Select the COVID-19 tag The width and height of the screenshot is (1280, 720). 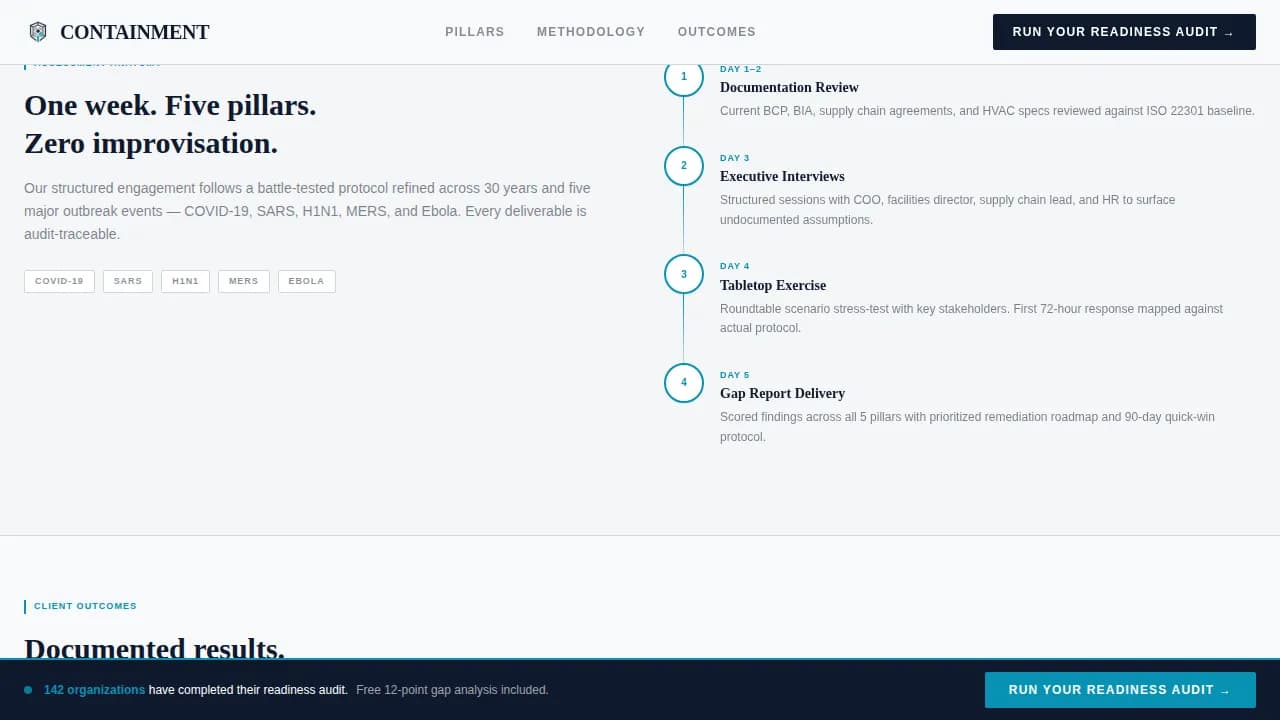pos(59,281)
